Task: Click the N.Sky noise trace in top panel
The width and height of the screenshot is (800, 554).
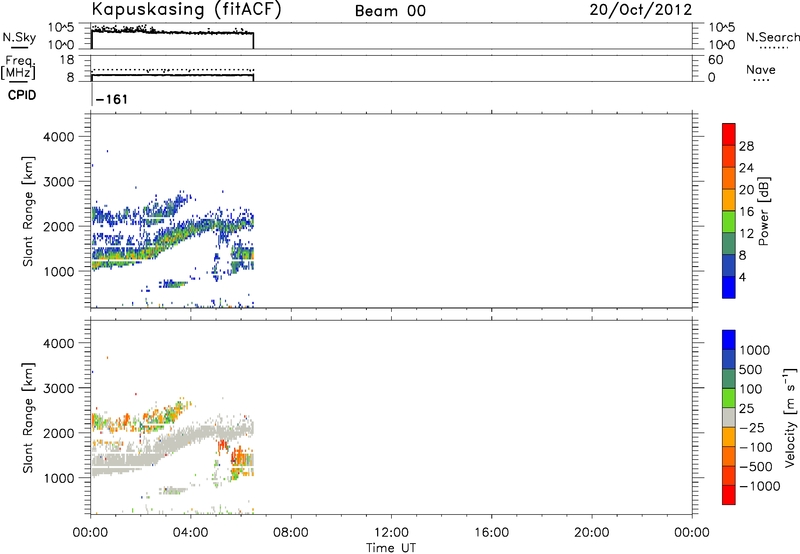Action: click(x=172, y=32)
